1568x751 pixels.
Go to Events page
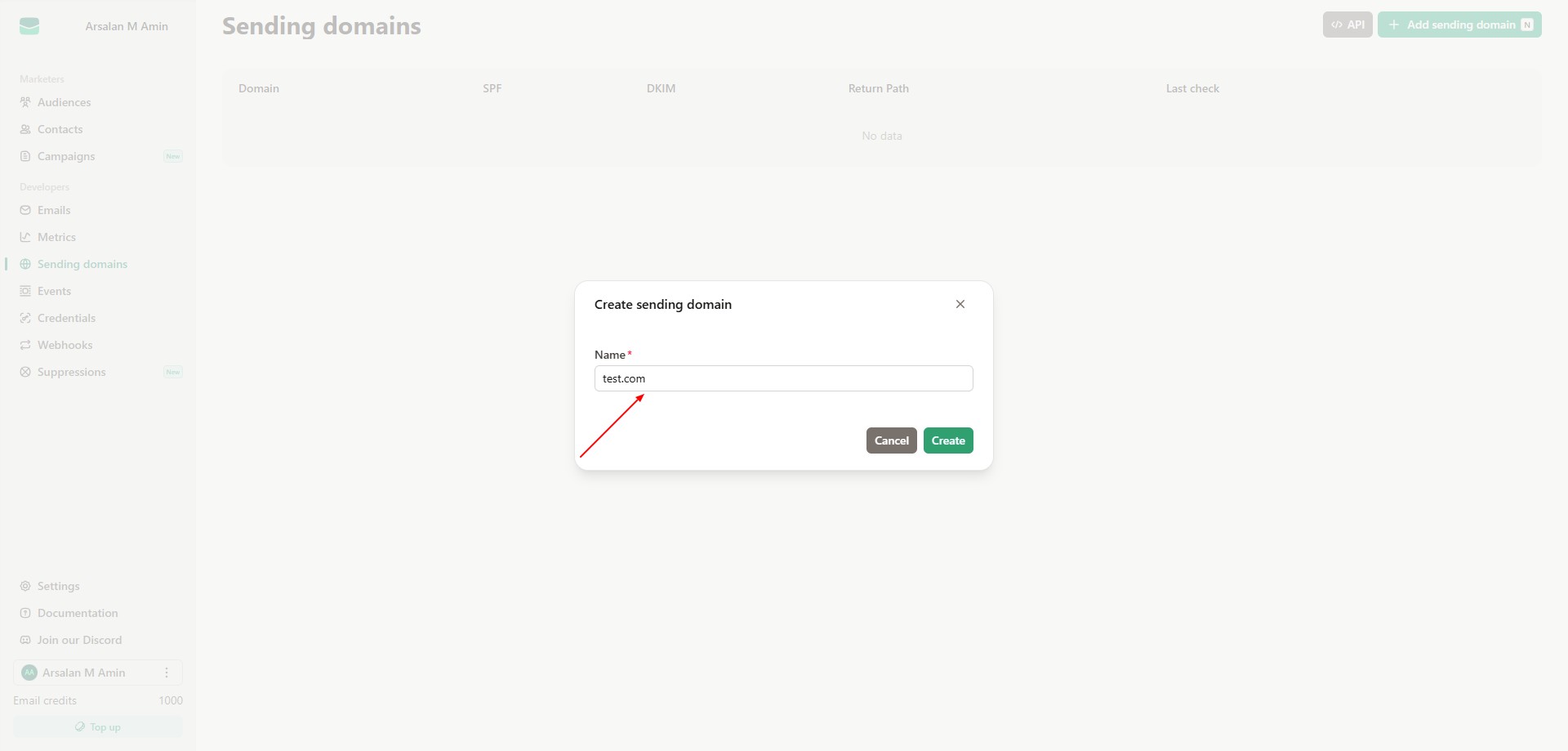[54, 291]
